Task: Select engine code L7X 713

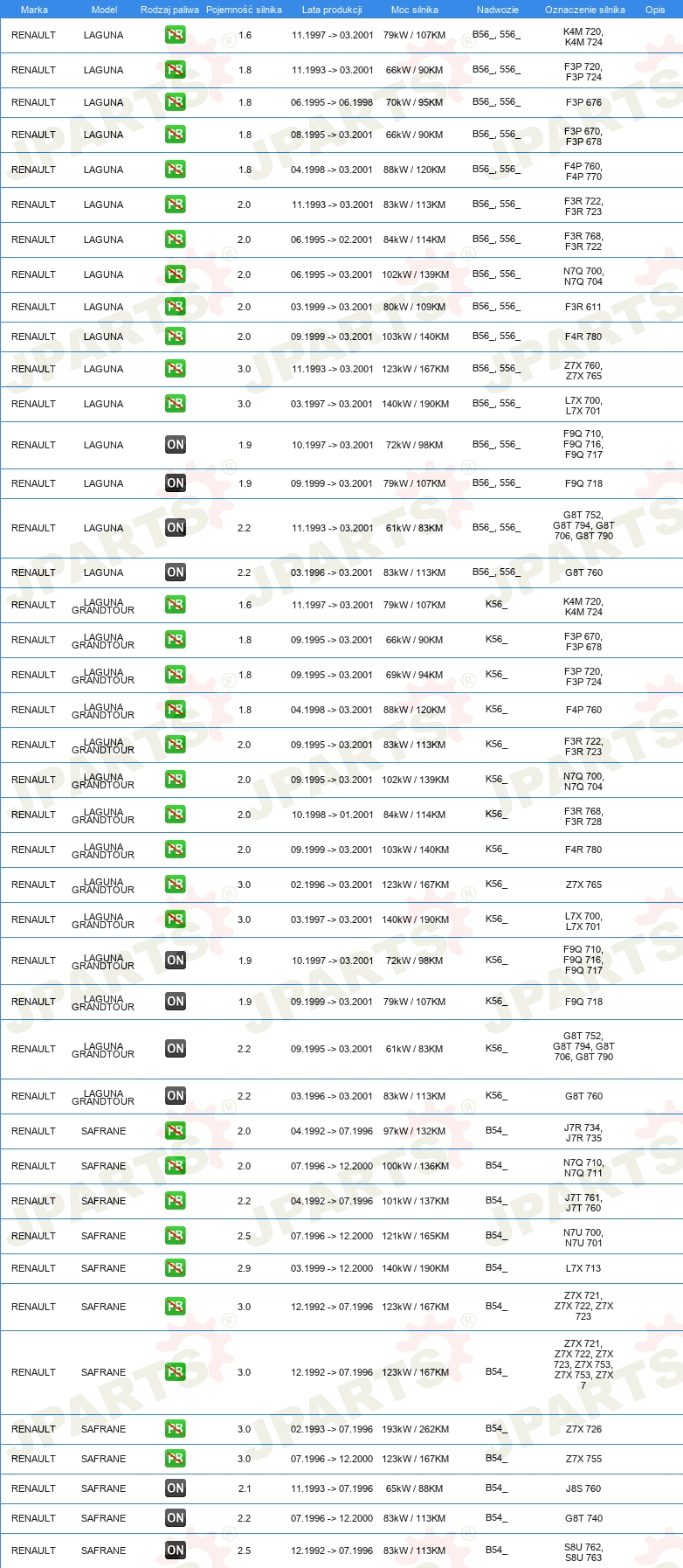Action: click(583, 1268)
